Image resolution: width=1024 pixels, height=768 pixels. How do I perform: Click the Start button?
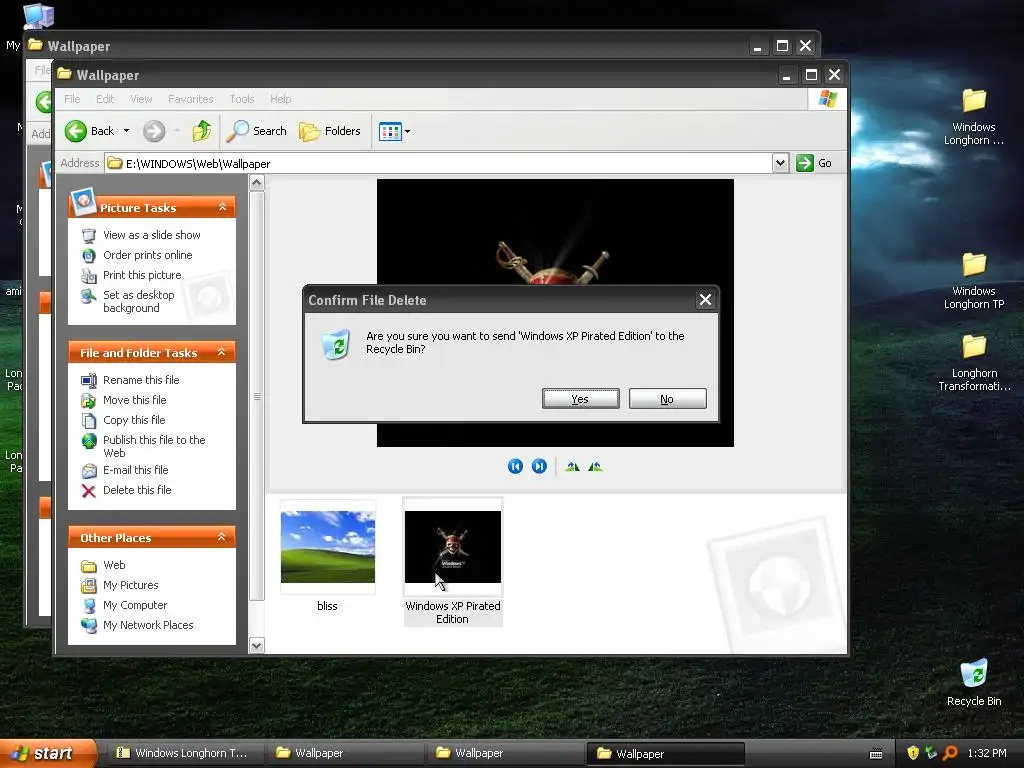(x=48, y=753)
